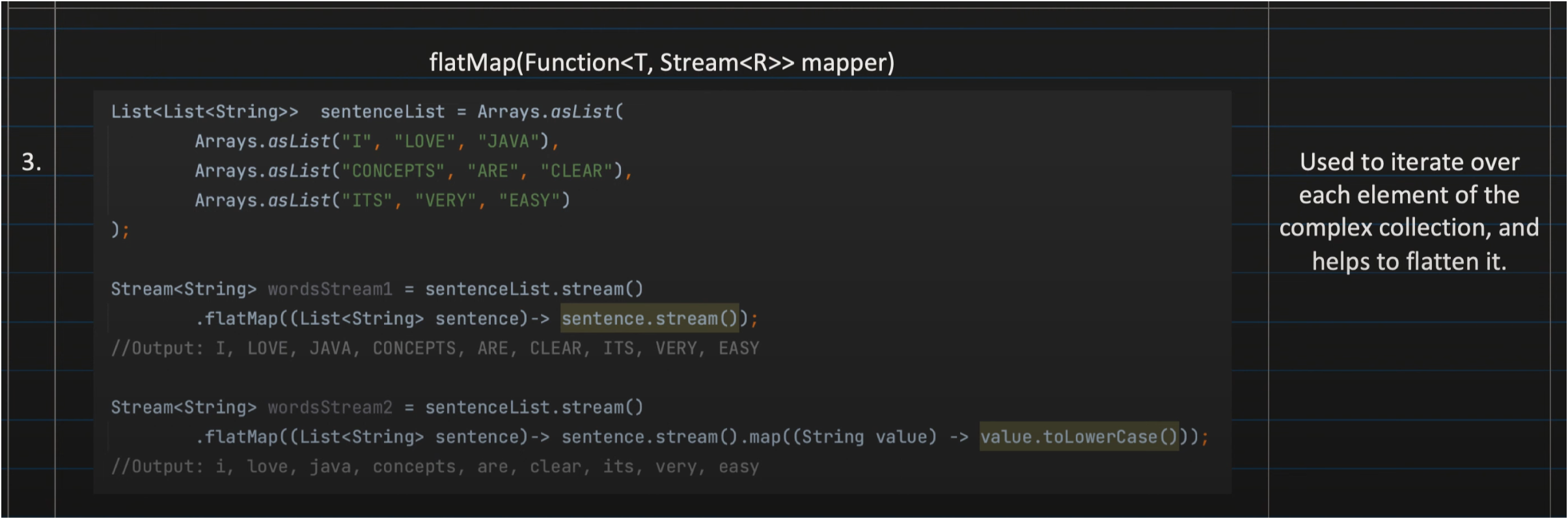
Task: Click the List<List<String>> type declaration
Action: click(x=204, y=112)
